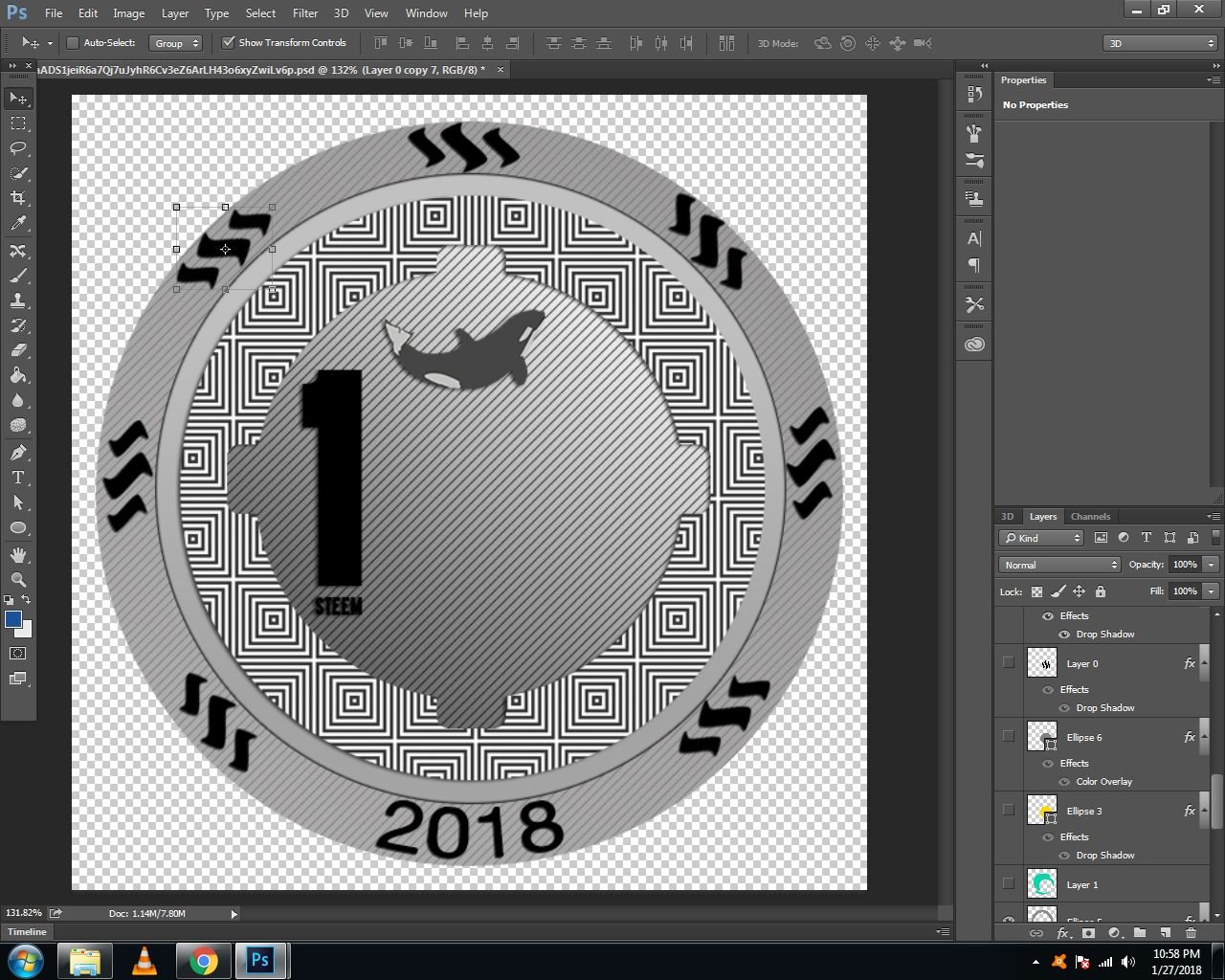Select the Quick Selection tool
This screenshot has height=980, width=1225.
tap(18, 173)
